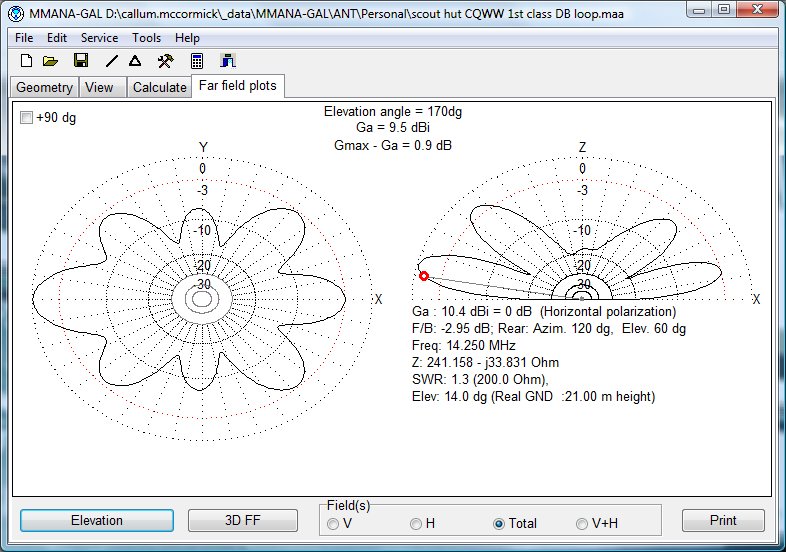Open the Service menu
786x552 pixels.
(99, 37)
